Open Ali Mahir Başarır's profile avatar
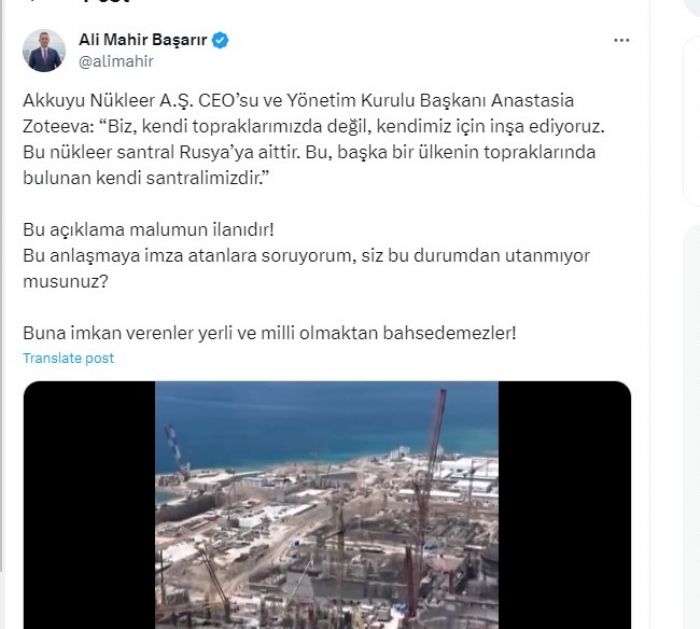This screenshot has height=629, width=700. (44, 50)
